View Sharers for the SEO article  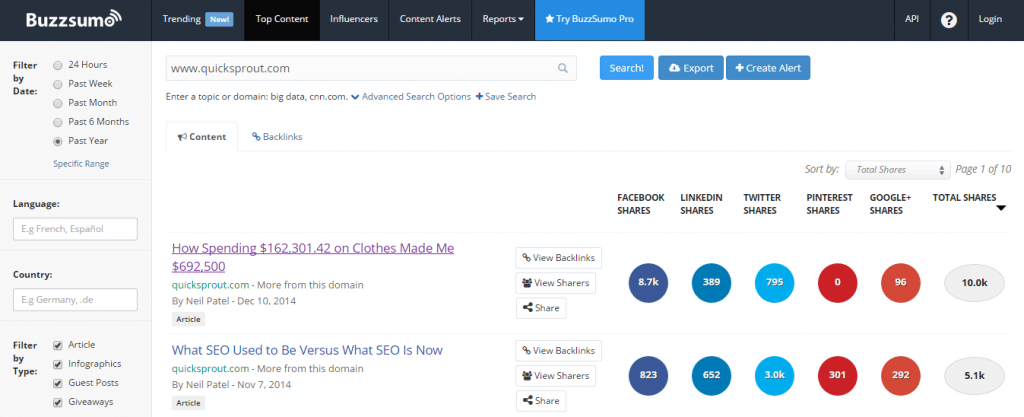tap(556, 376)
